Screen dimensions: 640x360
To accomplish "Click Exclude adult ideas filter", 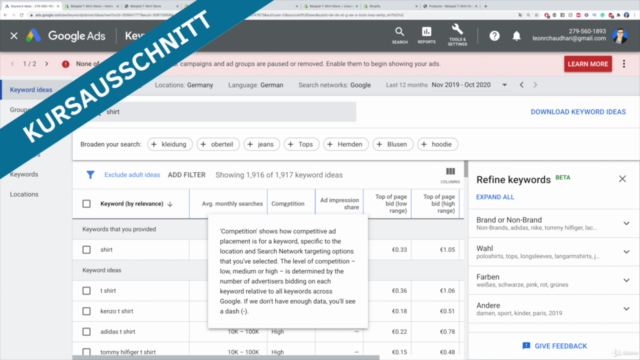I will tap(132, 175).
